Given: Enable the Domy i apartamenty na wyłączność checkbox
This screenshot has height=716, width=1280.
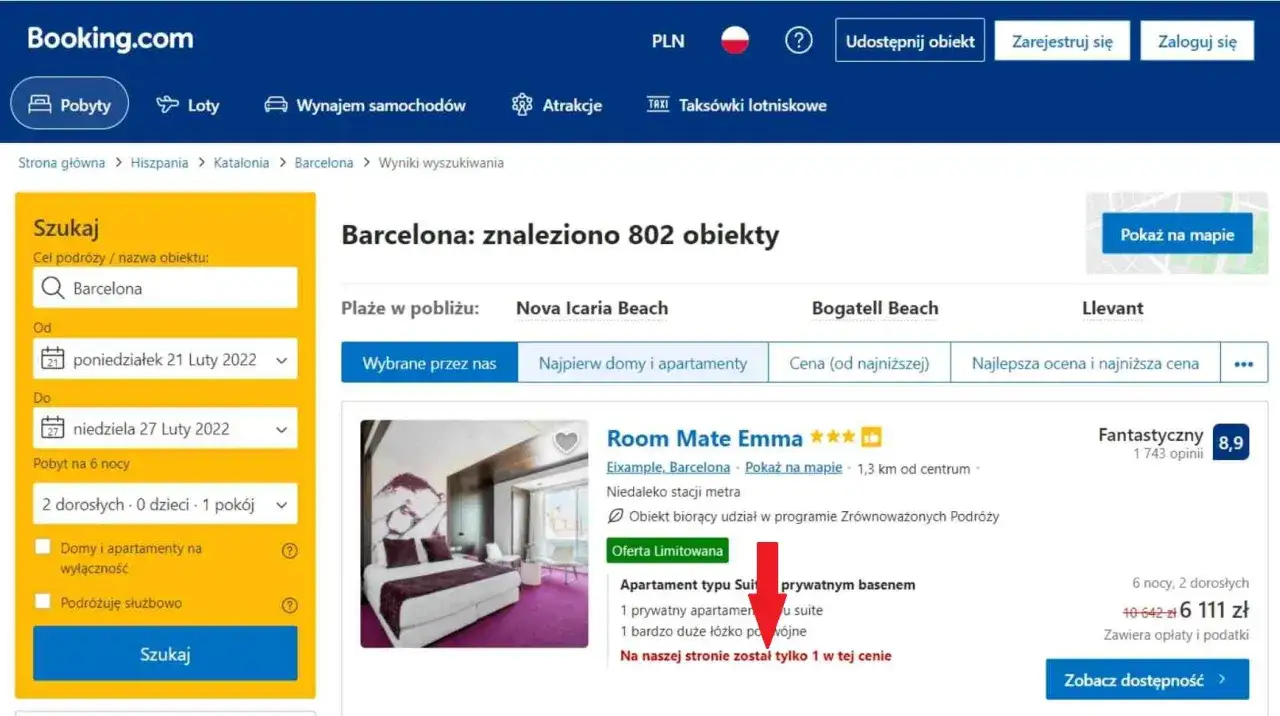Looking at the screenshot, I should click(x=43, y=545).
